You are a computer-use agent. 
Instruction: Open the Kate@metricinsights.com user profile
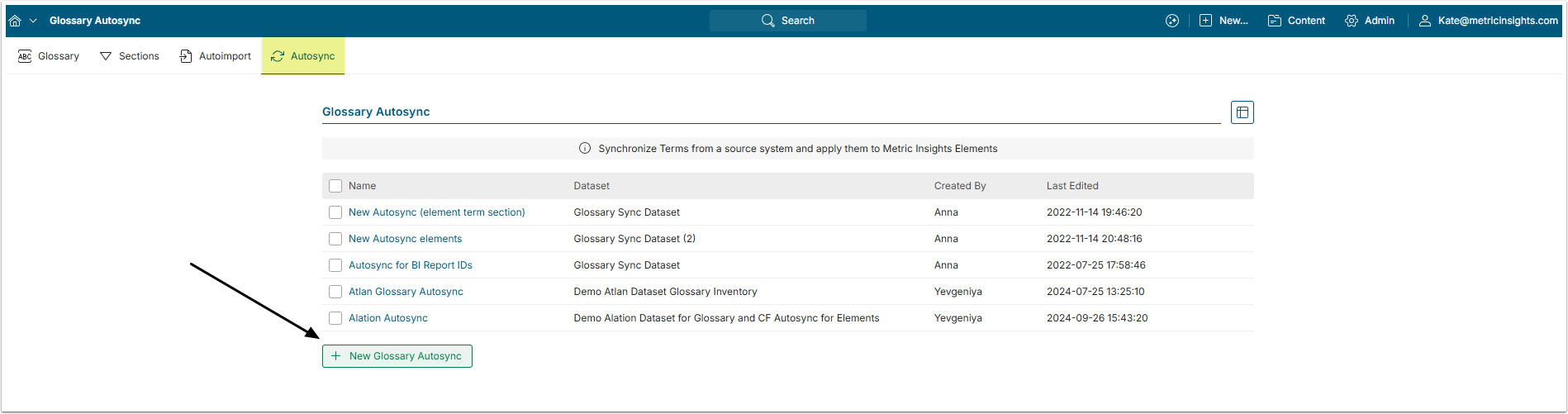coord(1490,21)
